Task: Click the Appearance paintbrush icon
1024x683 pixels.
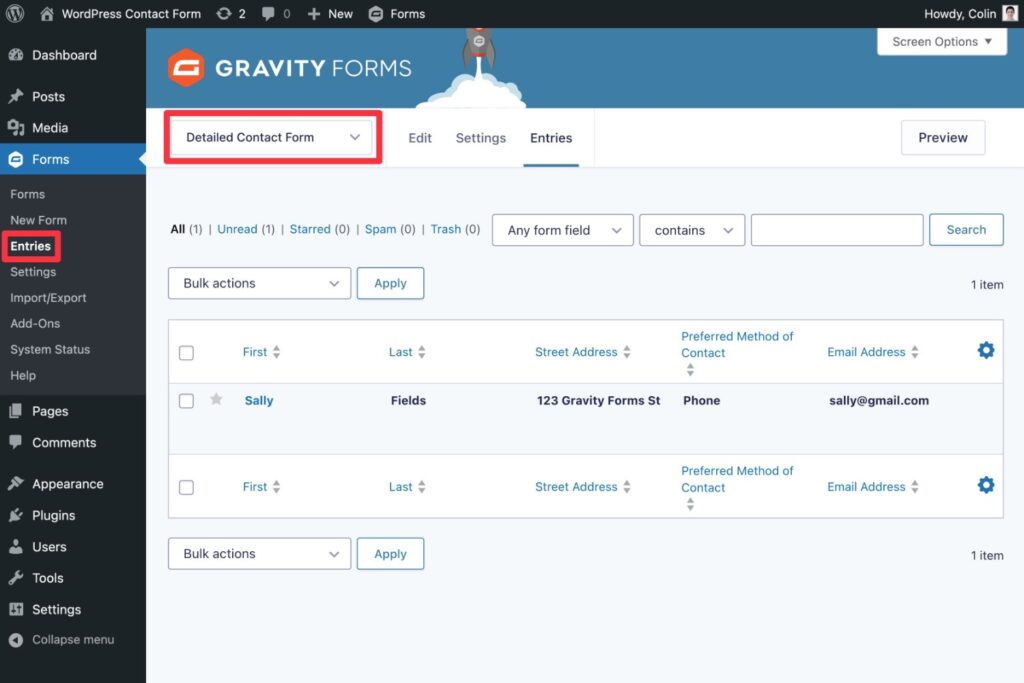Action: coord(16,484)
